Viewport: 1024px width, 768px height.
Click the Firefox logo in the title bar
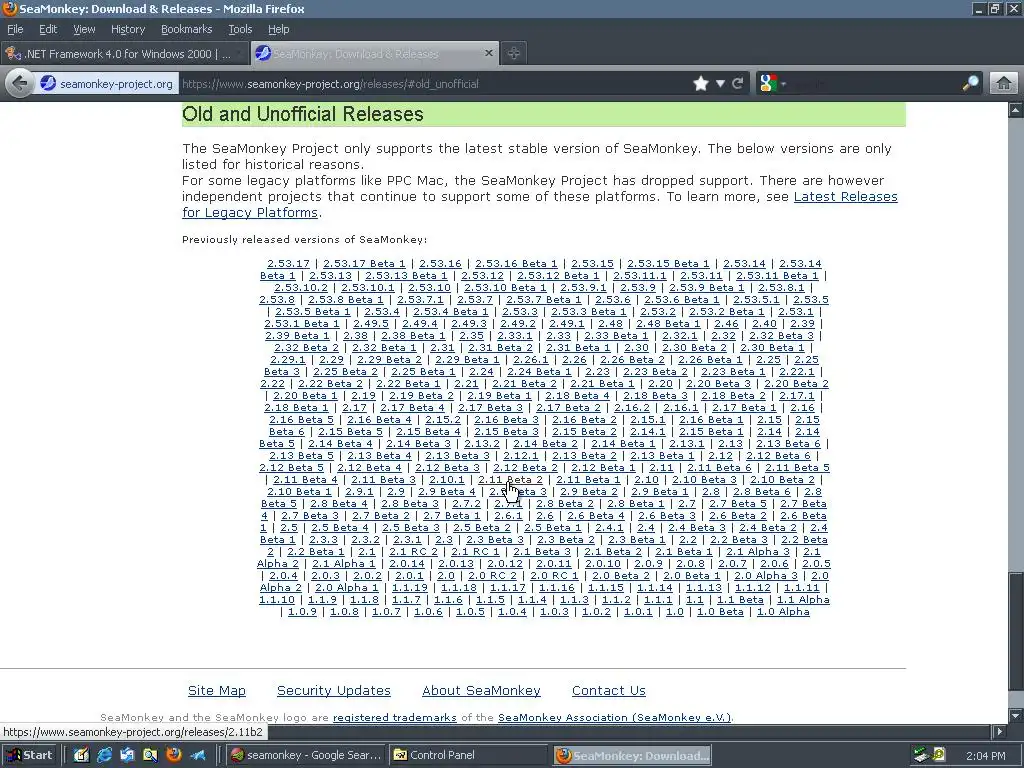9,8
